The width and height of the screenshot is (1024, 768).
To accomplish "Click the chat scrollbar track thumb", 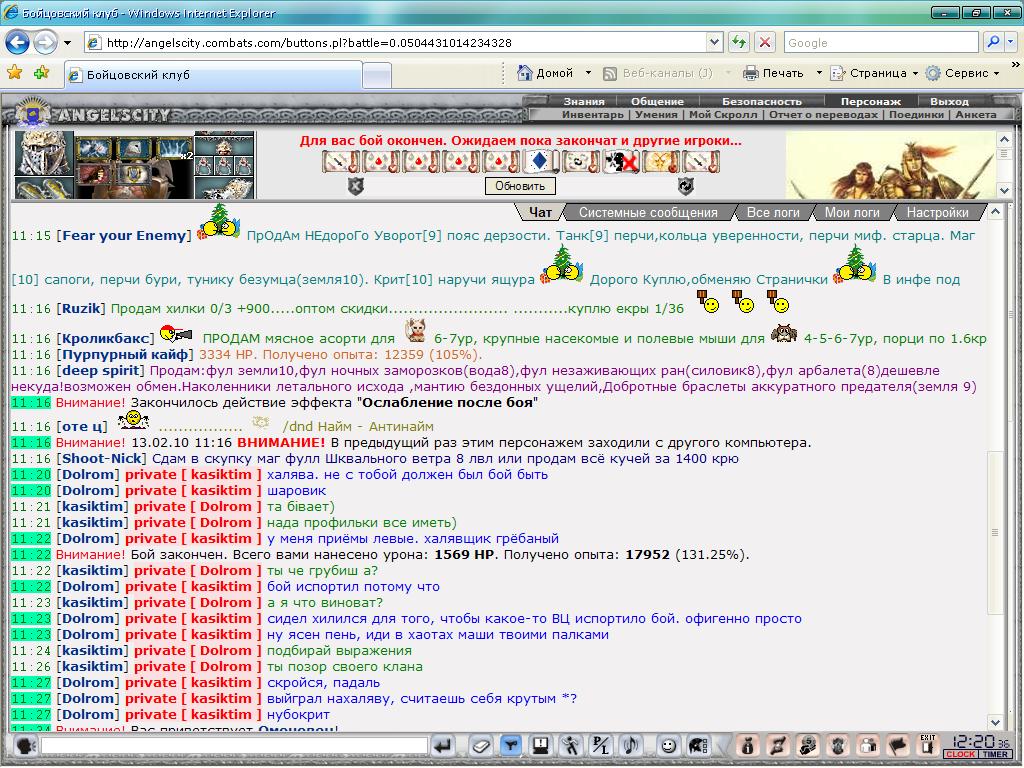I will 995,532.
